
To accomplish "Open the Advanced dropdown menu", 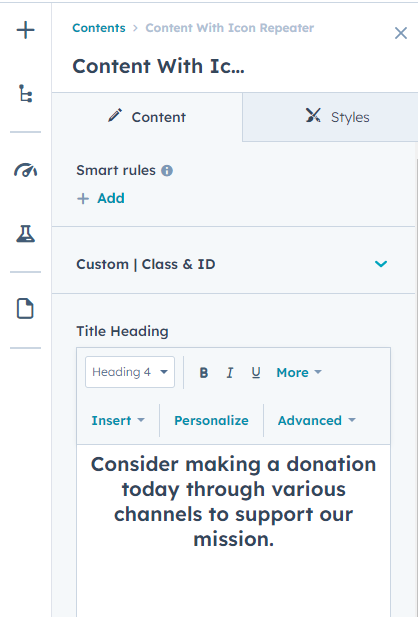I will click(317, 421).
